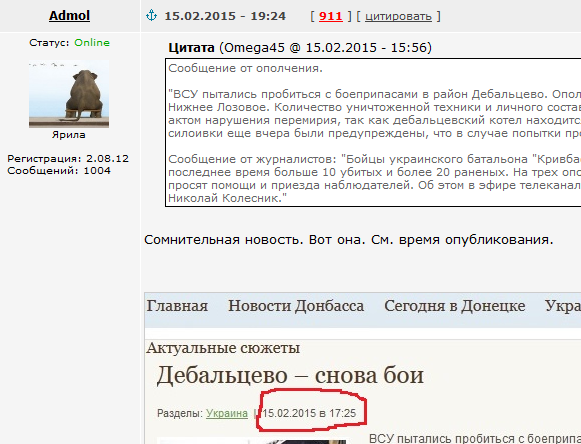
Task: Click the elephant avatar image
Action: pyautogui.click(x=69, y=94)
